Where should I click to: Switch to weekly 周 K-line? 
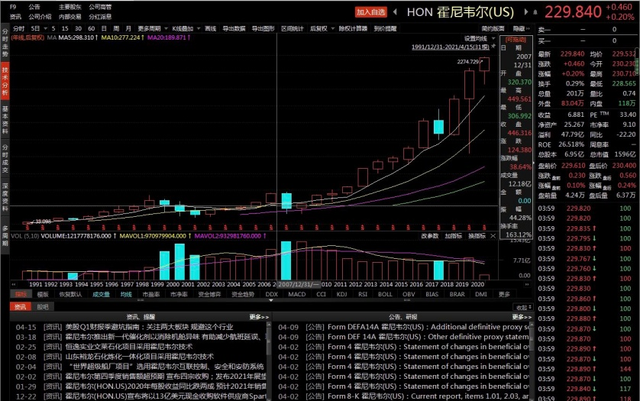click(116, 29)
